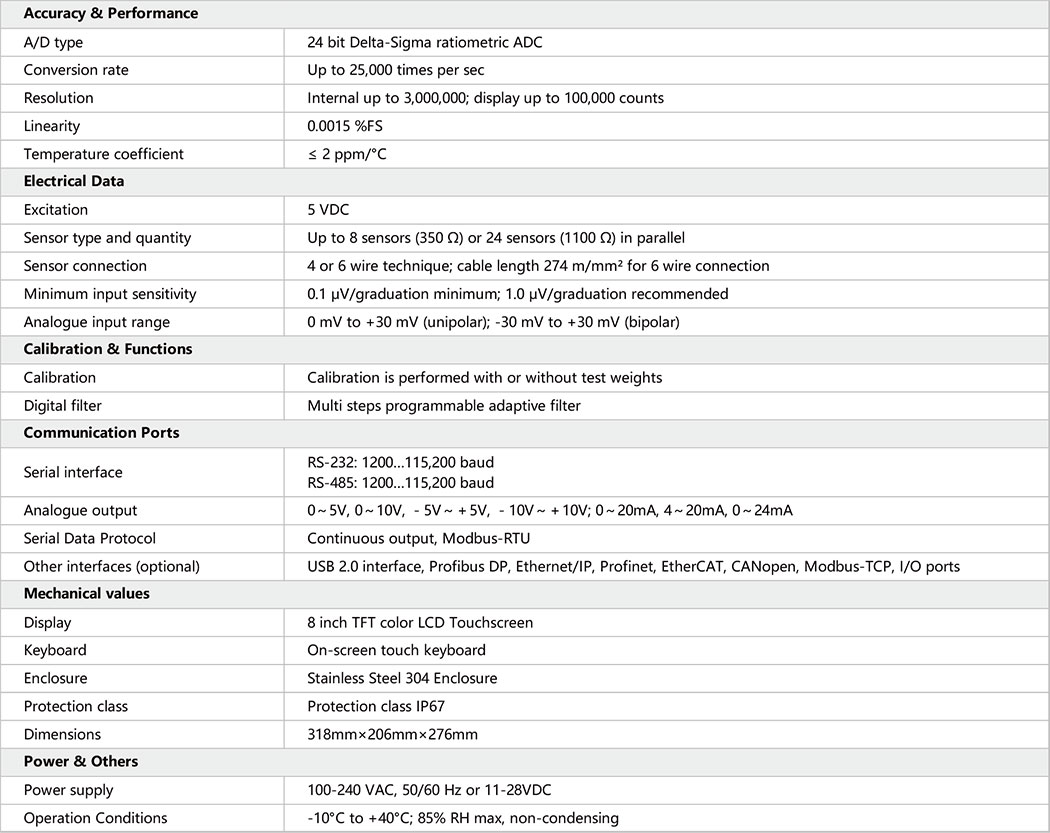1050x833 pixels.
Task: Click the Accuracy & Performance section header
Action: click(111, 14)
